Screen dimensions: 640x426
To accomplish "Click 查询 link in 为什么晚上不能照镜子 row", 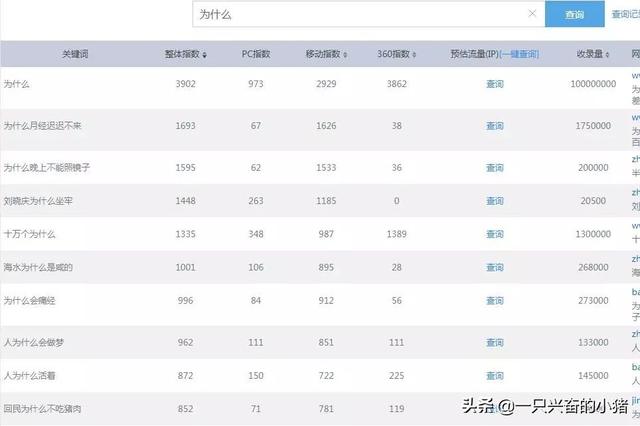I will [495, 168].
